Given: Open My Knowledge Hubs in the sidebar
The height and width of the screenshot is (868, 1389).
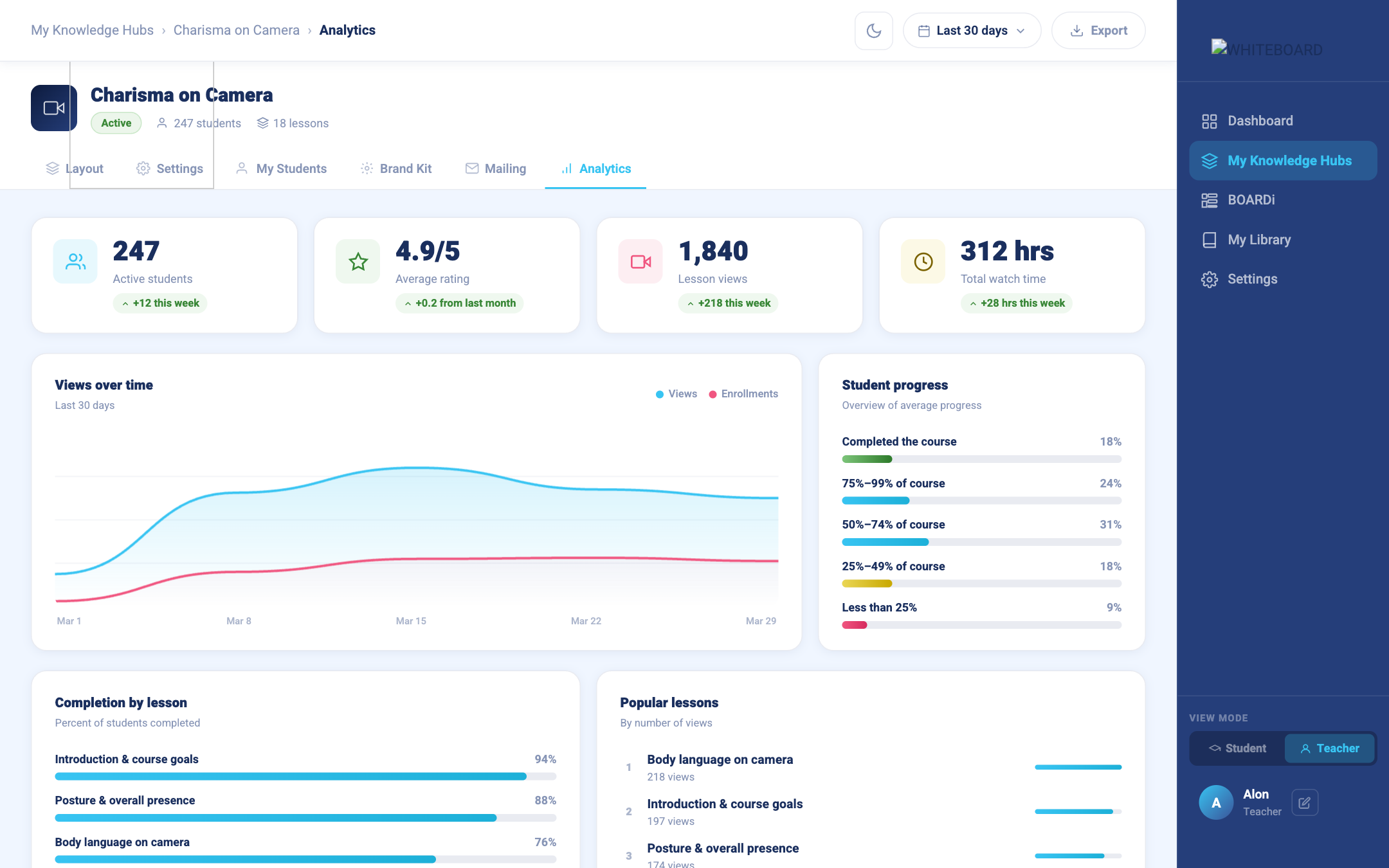Looking at the screenshot, I should pyautogui.click(x=1283, y=161).
